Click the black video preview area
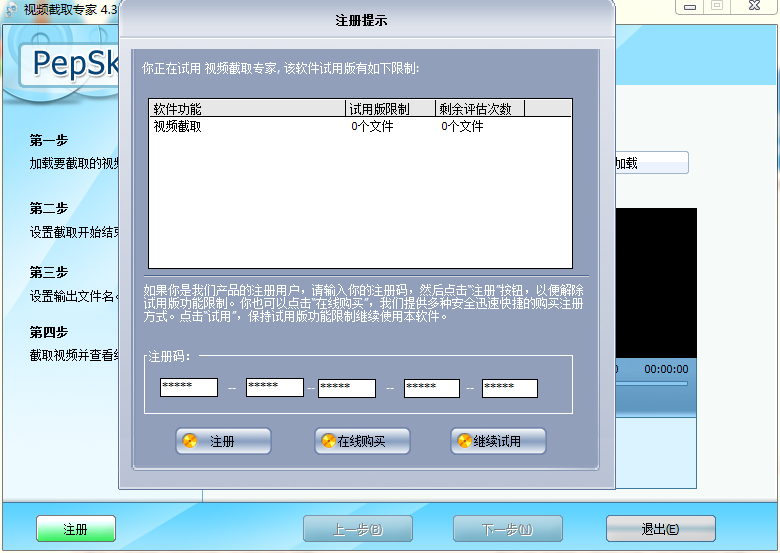The width and height of the screenshot is (780, 553). click(656, 282)
